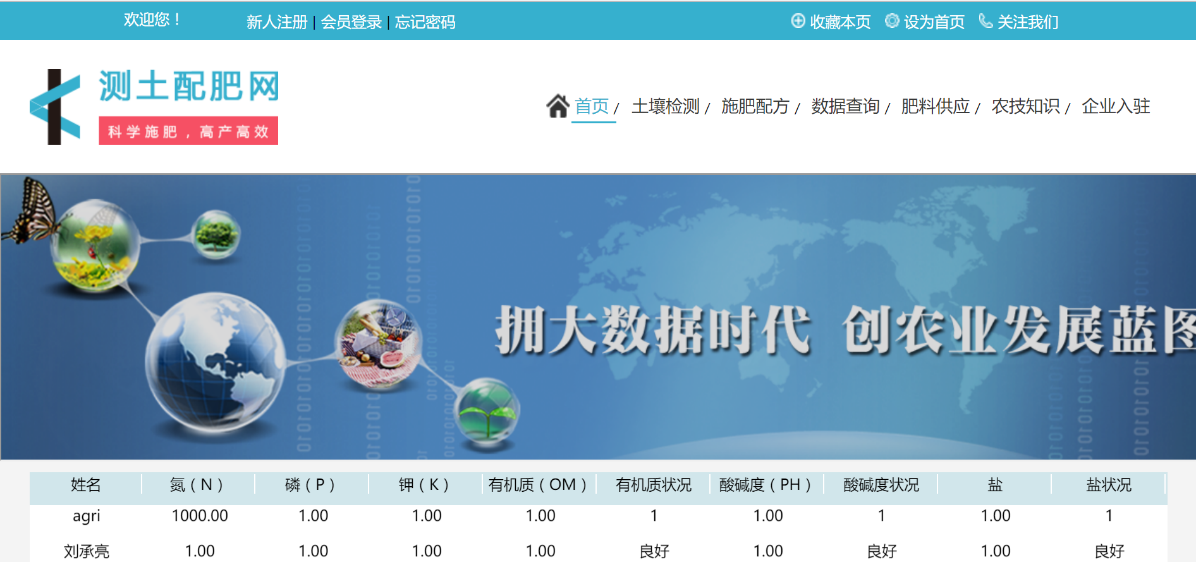Click the 有机质（OM） column header
This screenshot has height=562, width=1196.
point(539,484)
